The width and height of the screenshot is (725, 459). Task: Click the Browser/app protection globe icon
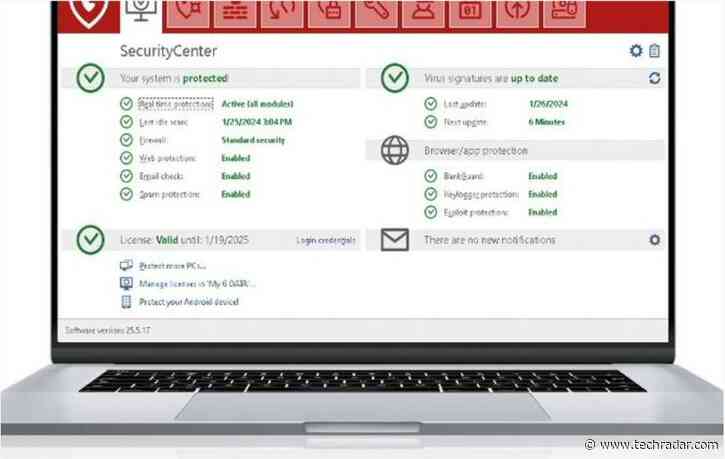pyautogui.click(x=394, y=150)
